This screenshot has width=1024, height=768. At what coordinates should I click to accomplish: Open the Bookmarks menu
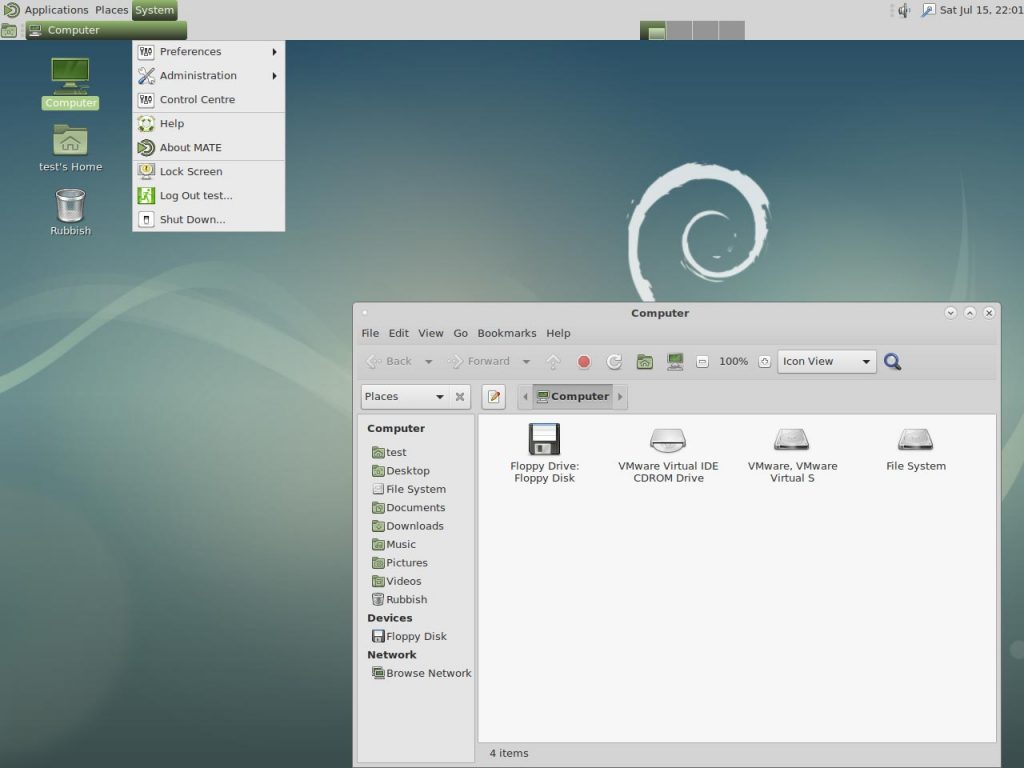(507, 333)
